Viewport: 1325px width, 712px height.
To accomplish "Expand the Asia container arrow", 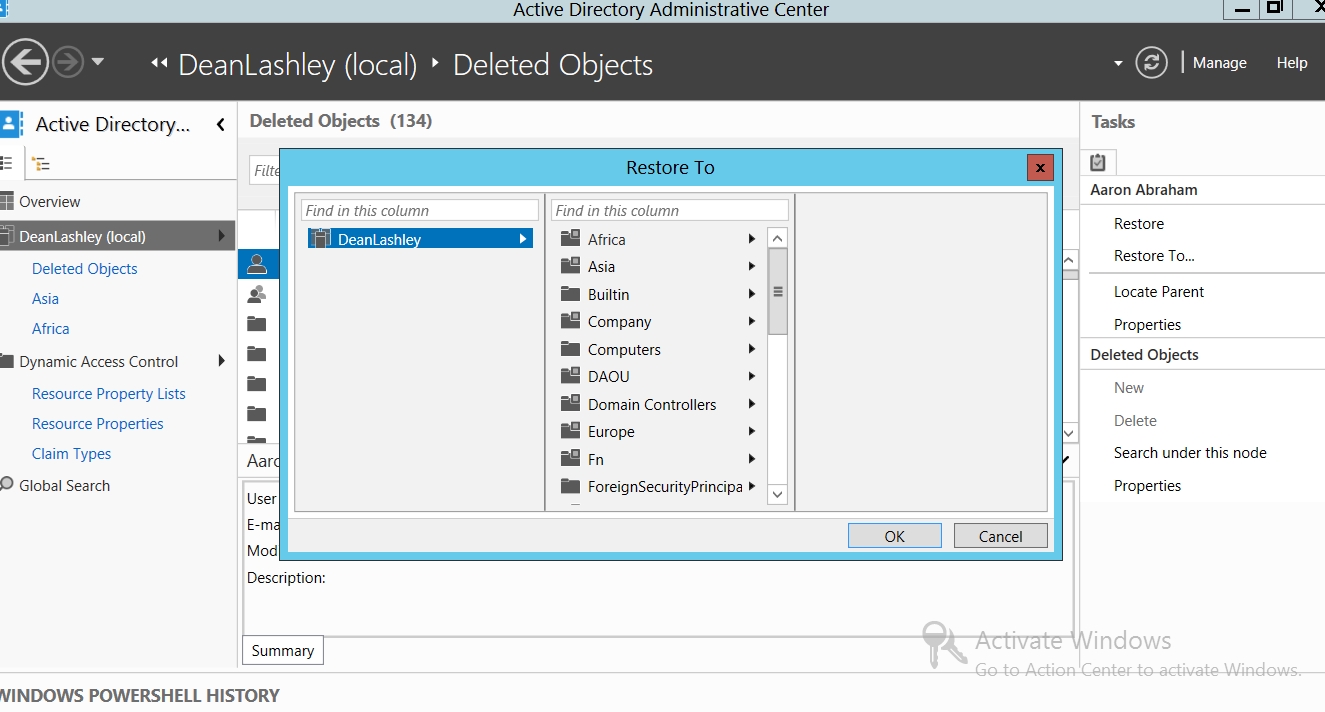I will point(751,267).
